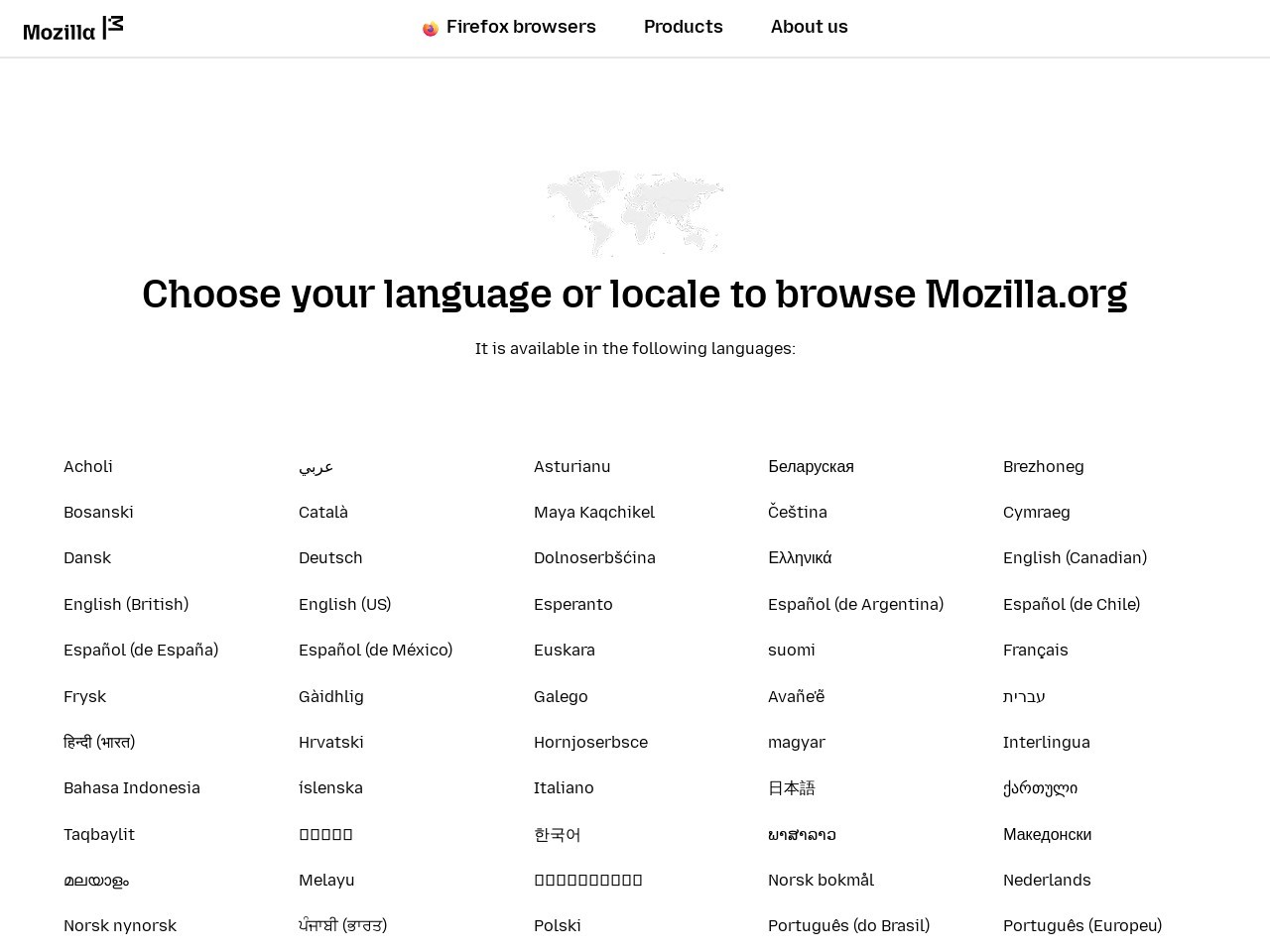Select Español (de Argentina) locale
Screen dimensions: 1270x952
pyautogui.click(x=855, y=604)
